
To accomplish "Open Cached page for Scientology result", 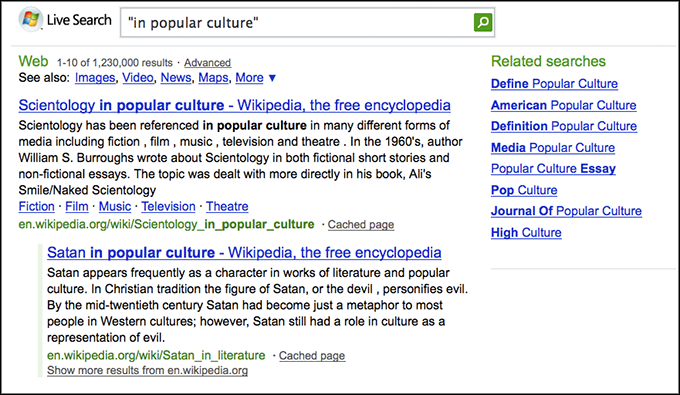I will click(x=361, y=225).
